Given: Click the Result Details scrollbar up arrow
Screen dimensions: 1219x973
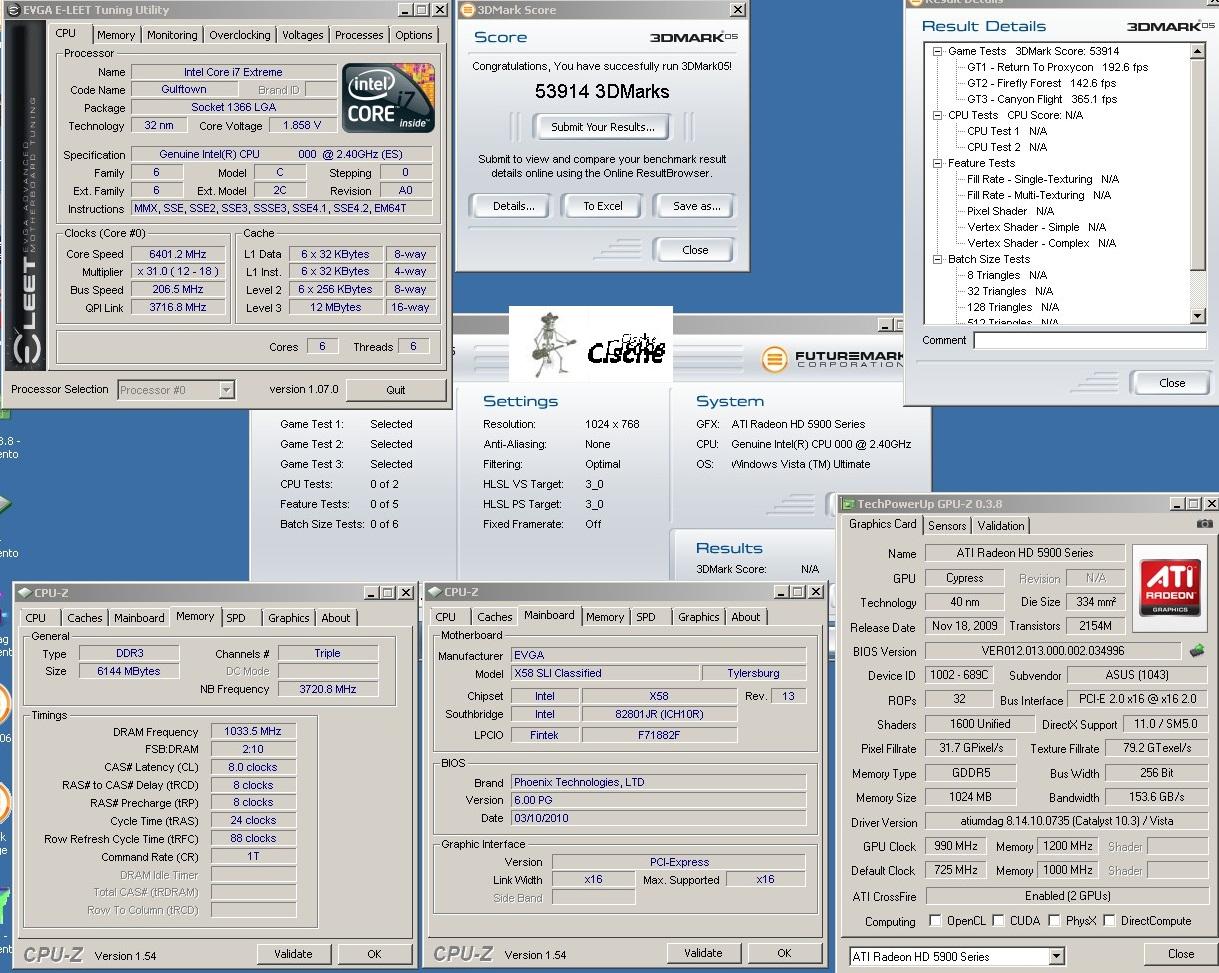Looking at the screenshot, I should click(1198, 51).
